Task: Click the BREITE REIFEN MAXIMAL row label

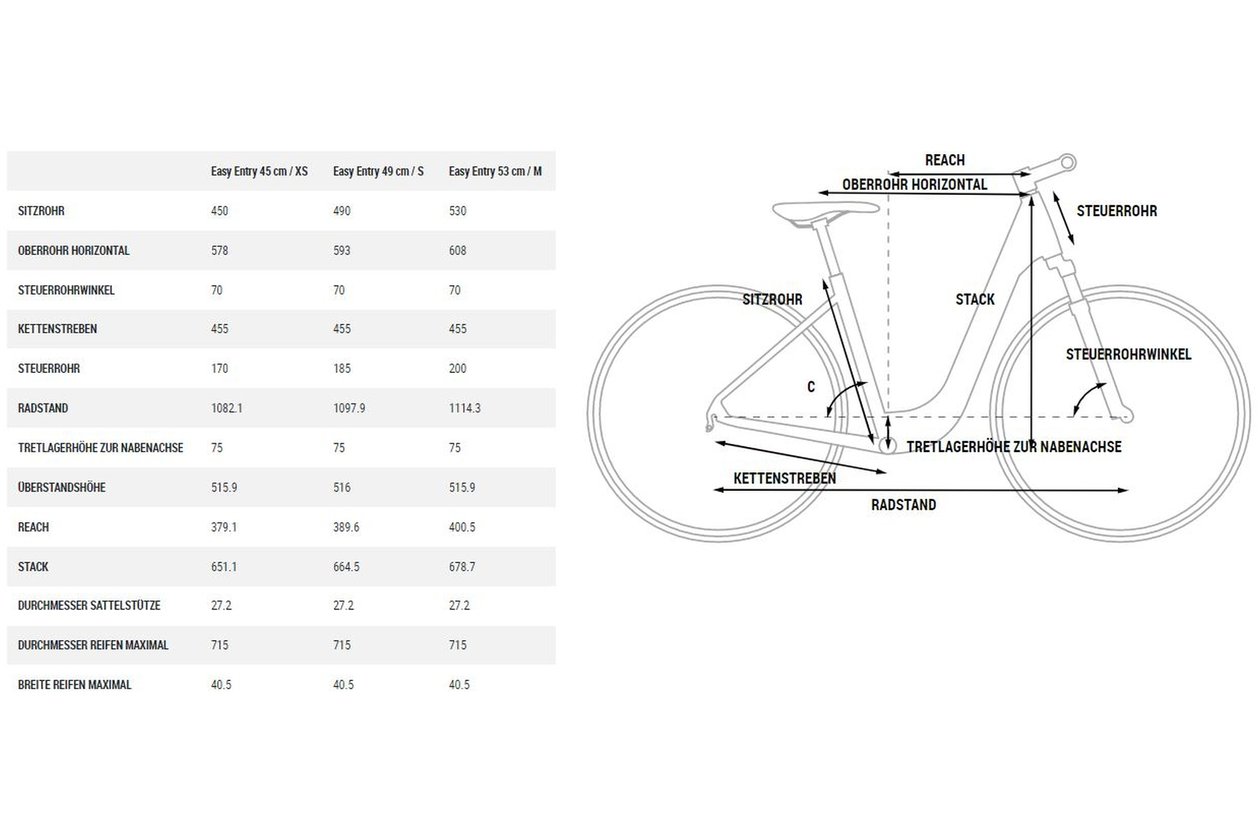Action: click(x=75, y=685)
